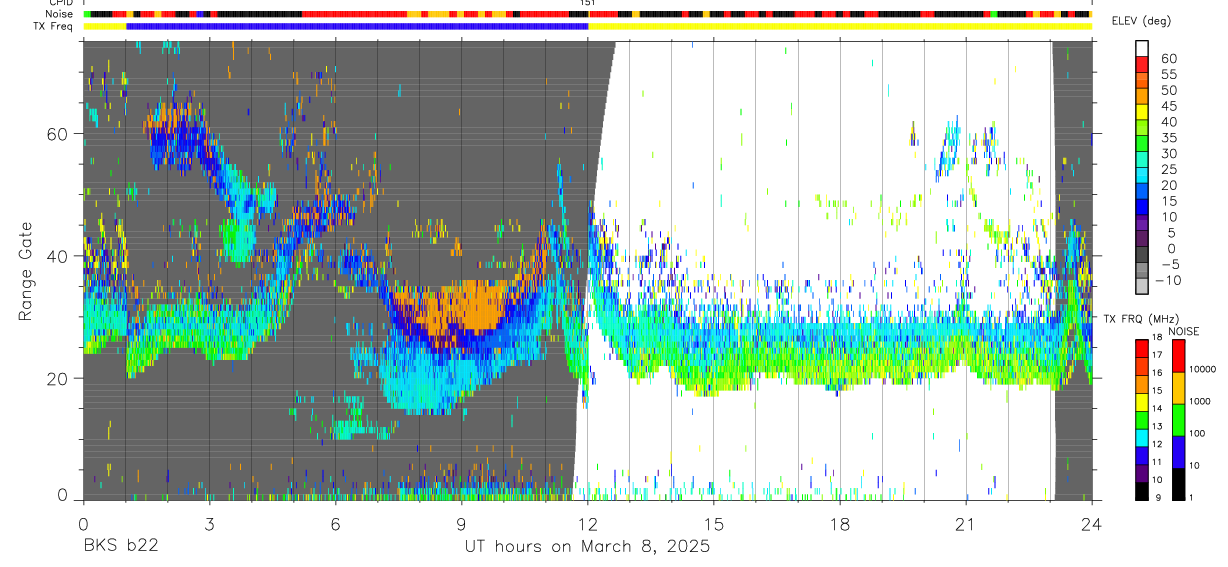Click the 9 label on the TX FRQ legend
1228x567 pixels.
coord(1156,498)
